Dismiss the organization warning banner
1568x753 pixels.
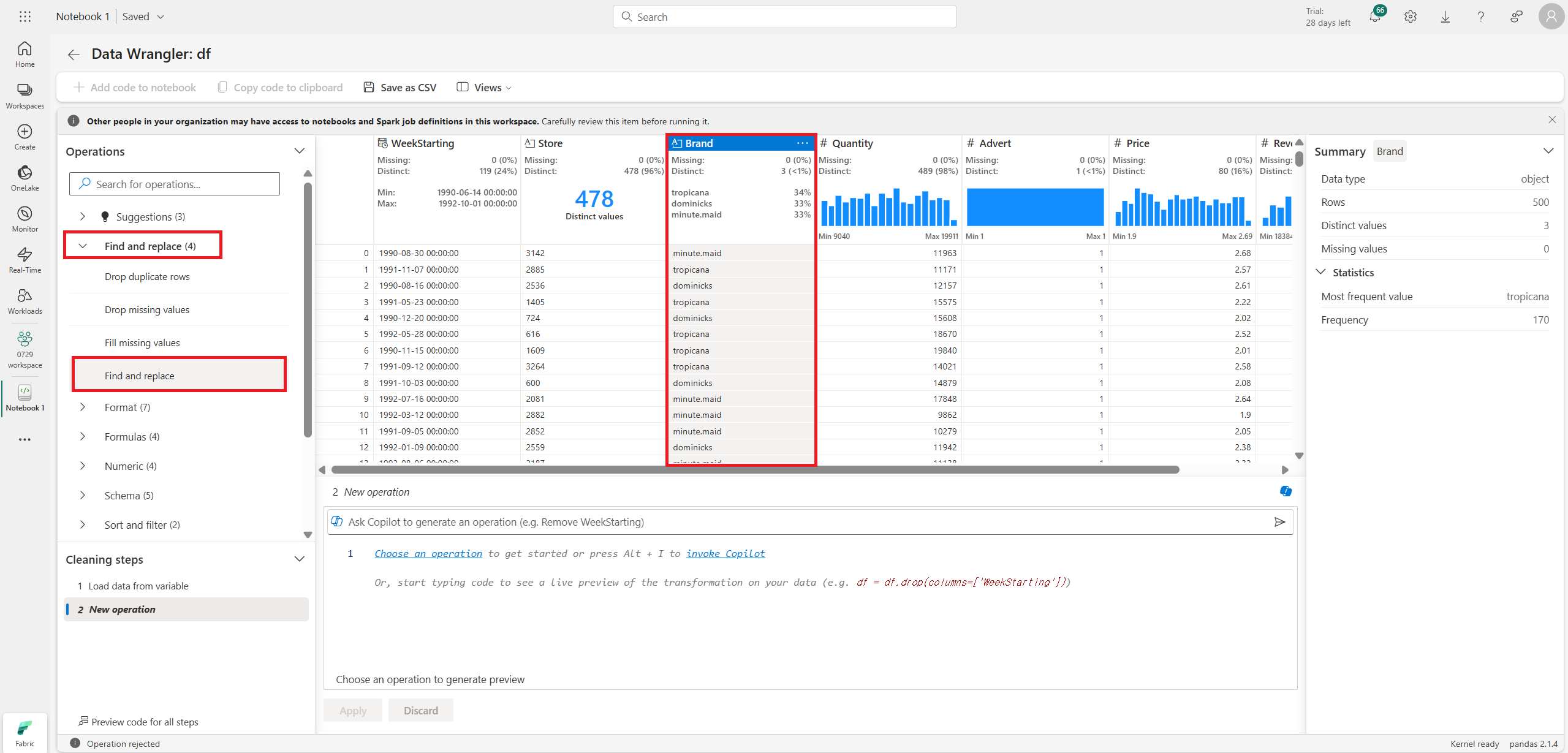pyautogui.click(x=1552, y=120)
